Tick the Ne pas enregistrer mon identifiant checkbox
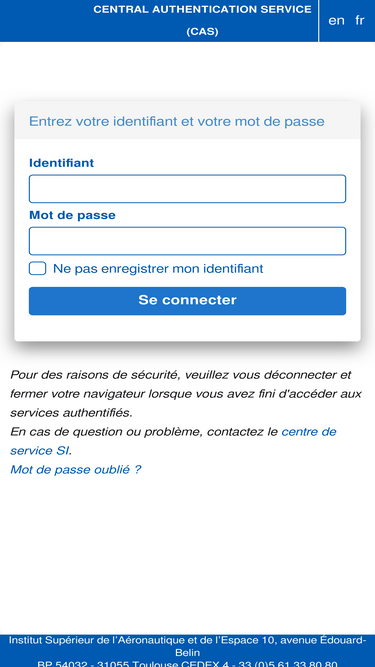The width and height of the screenshot is (375, 667). coord(37,268)
